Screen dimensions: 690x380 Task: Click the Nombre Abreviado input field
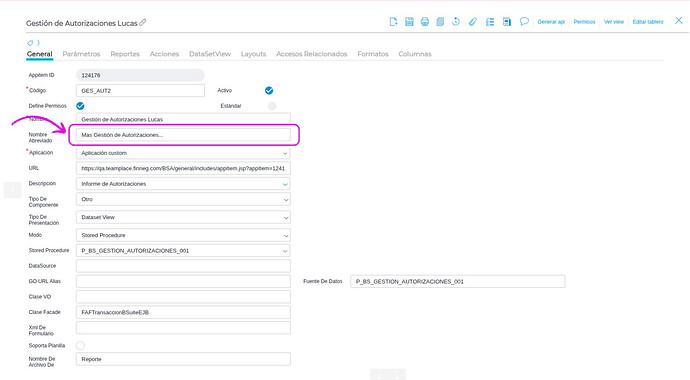point(183,135)
